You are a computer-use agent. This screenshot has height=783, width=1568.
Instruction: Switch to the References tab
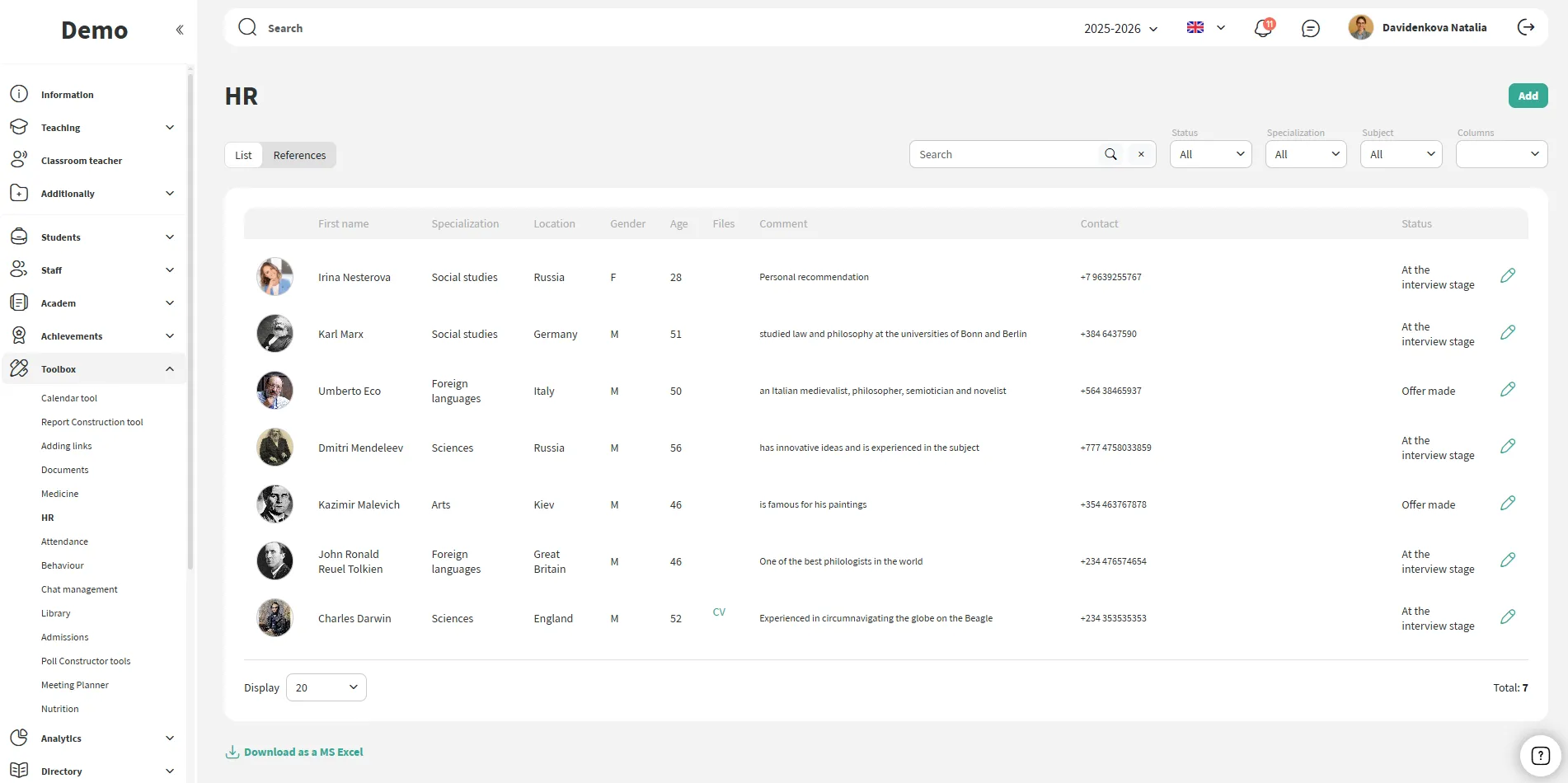299,156
